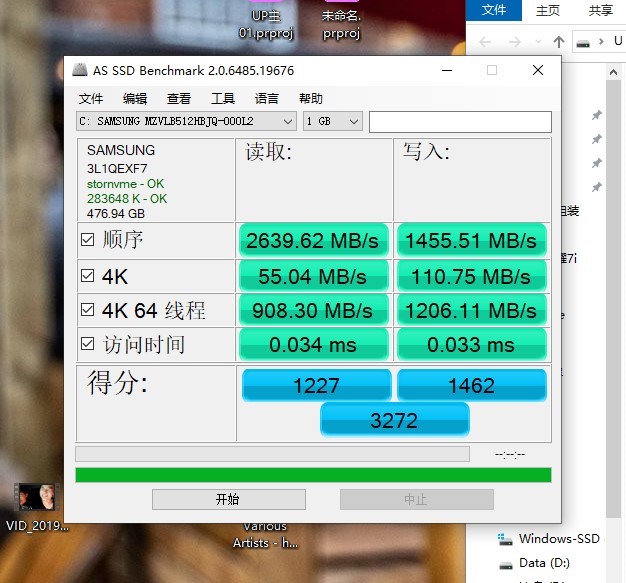
Task: Click the AS SSD Benchmark title bar icon
Action: pyautogui.click(x=80, y=70)
